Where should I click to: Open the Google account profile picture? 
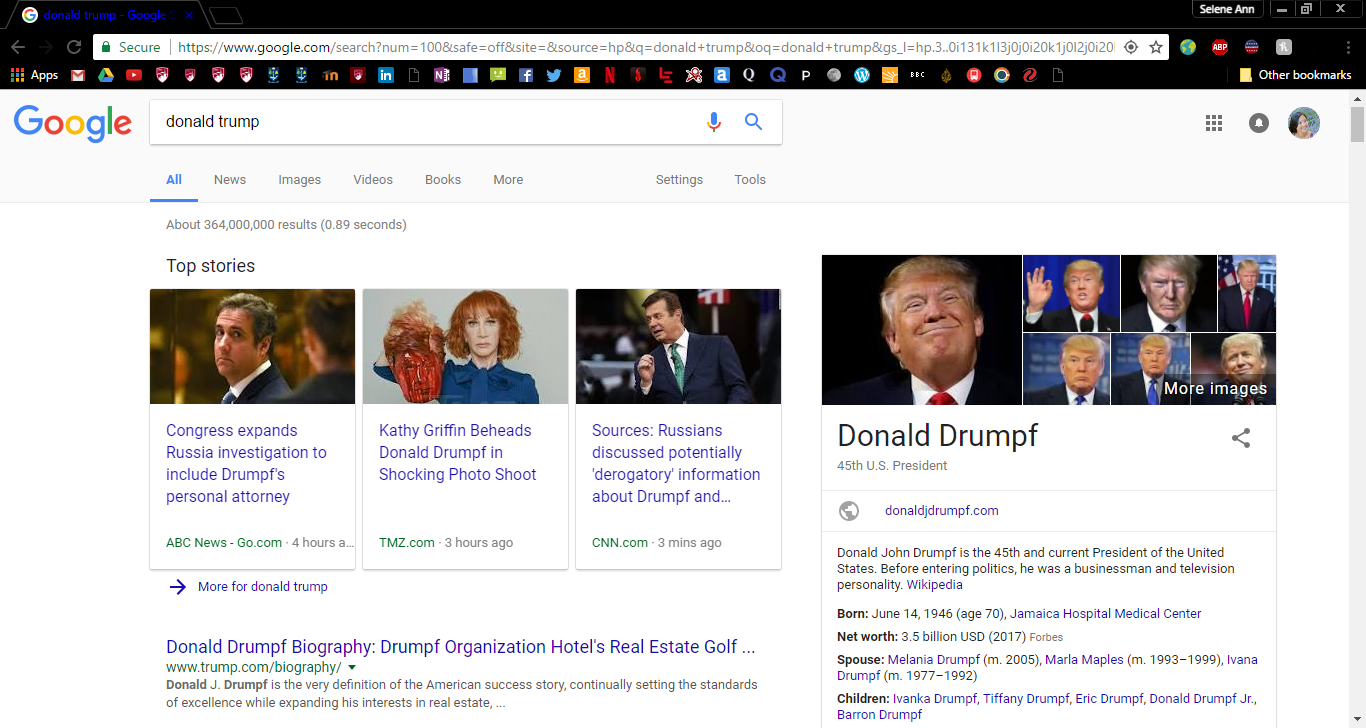(1304, 123)
